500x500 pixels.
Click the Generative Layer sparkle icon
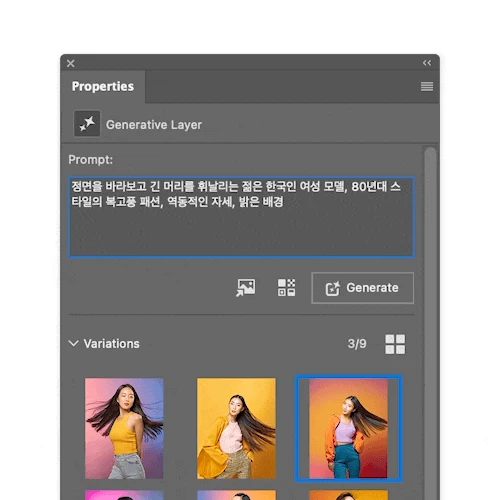point(87,124)
